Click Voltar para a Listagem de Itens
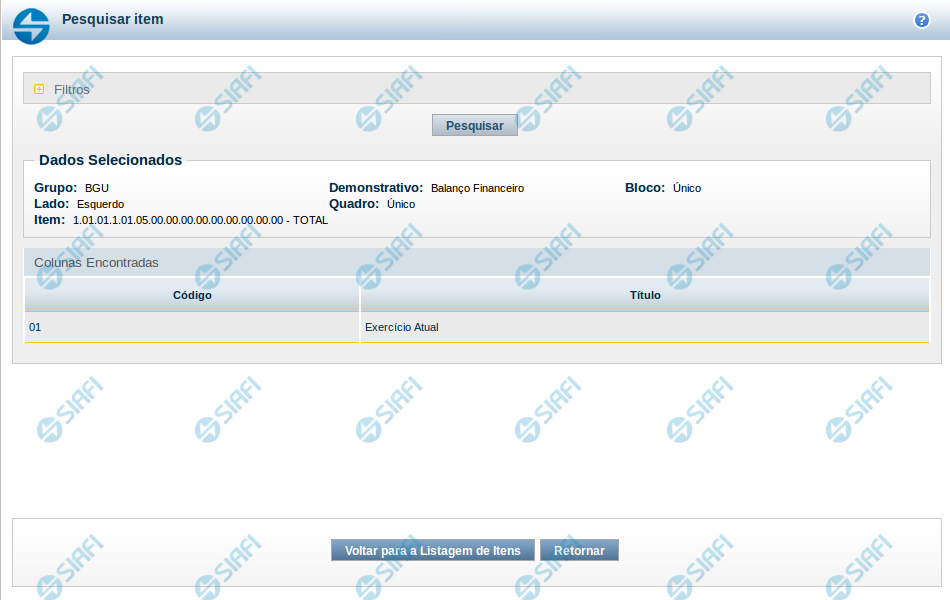The image size is (950, 600). [432, 551]
